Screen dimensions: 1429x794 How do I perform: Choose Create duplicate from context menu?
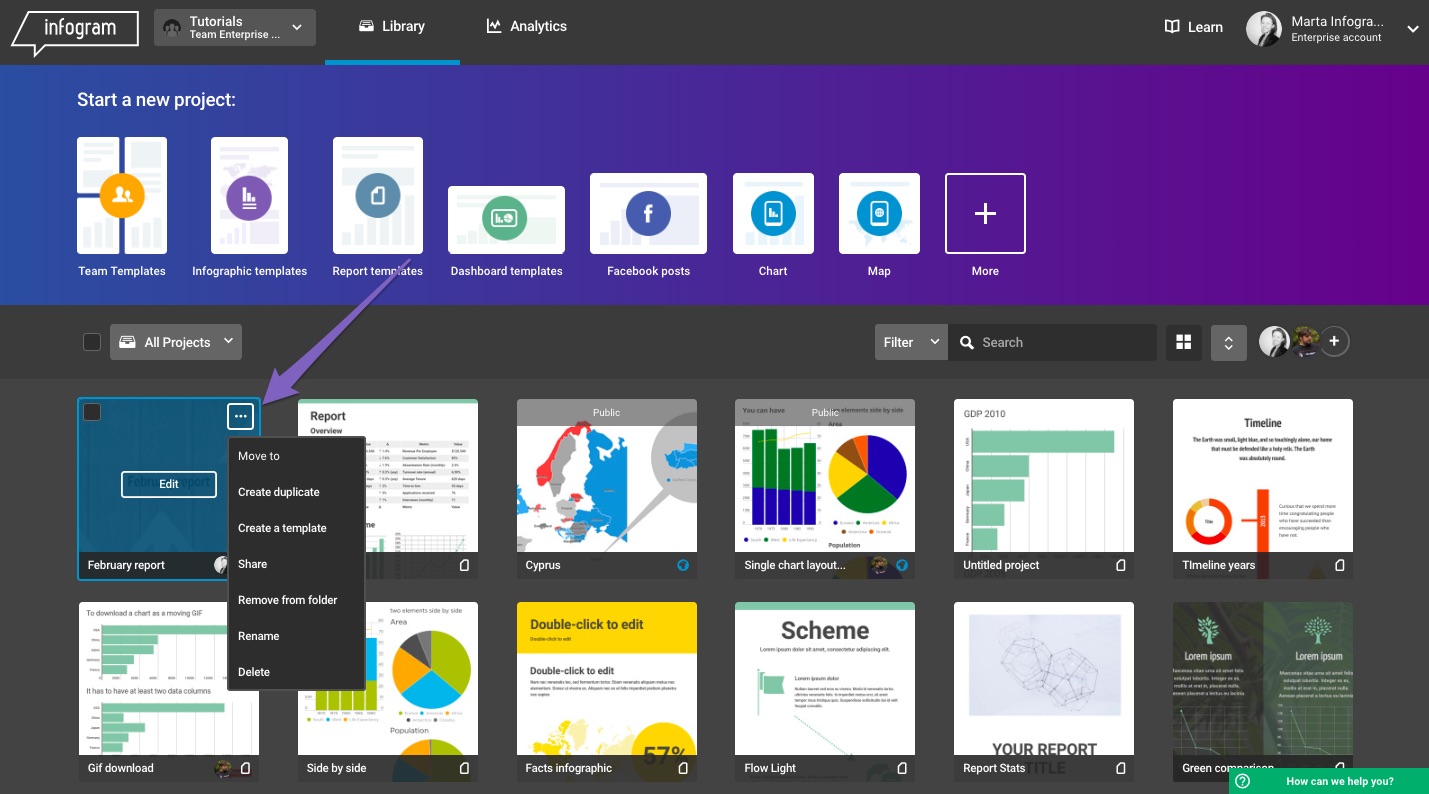(279, 492)
